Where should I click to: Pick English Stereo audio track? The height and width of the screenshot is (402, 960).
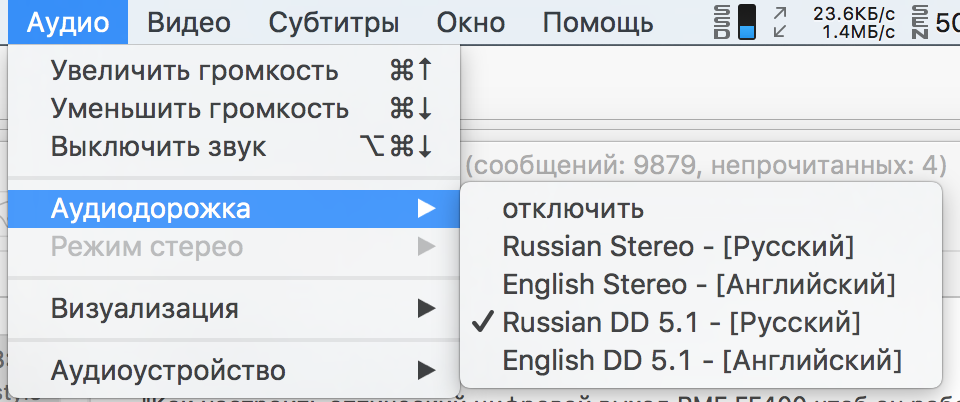(699, 284)
